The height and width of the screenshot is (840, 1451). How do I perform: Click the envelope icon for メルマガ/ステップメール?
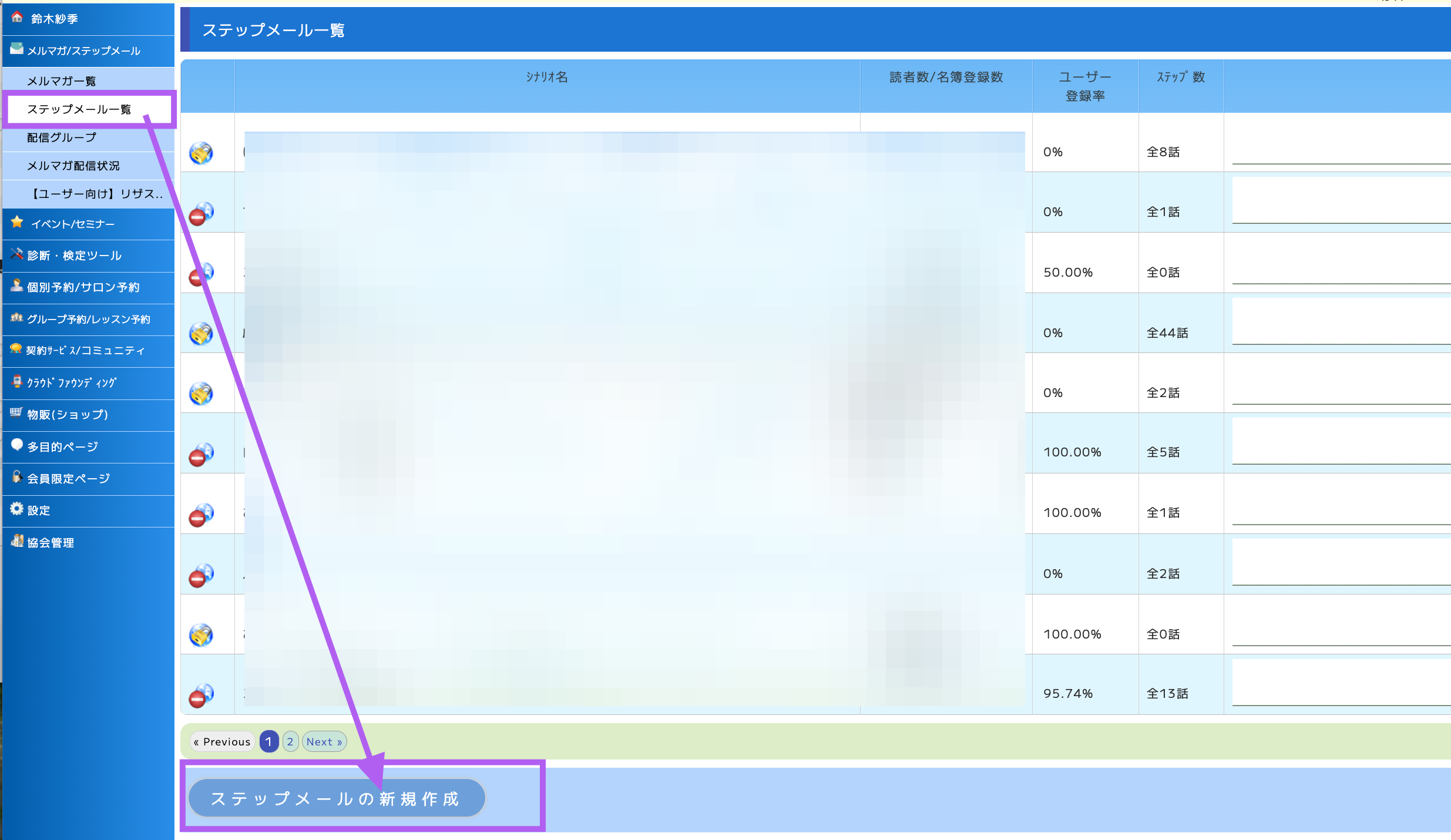tap(16, 49)
